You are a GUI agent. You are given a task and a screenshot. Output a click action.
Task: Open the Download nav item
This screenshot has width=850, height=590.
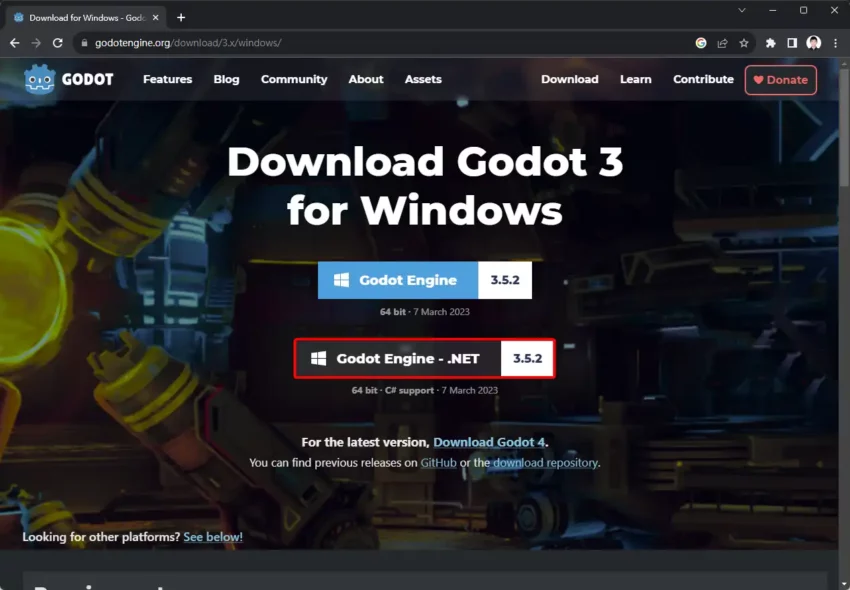[570, 79]
